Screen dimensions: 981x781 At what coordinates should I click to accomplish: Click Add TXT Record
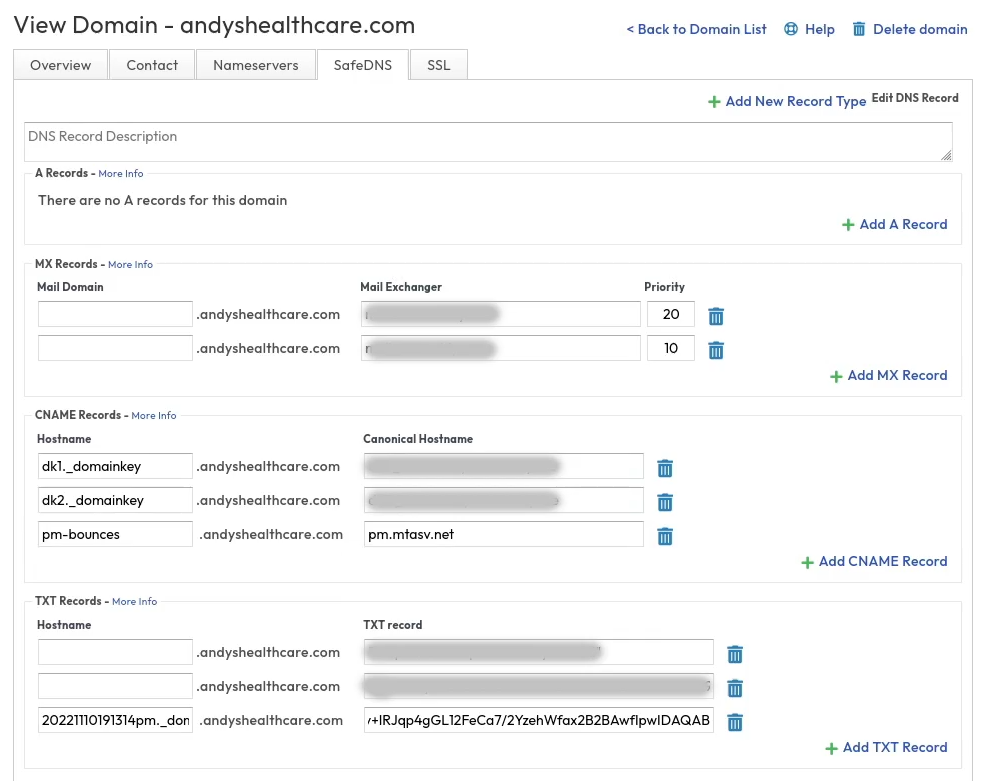coord(895,747)
